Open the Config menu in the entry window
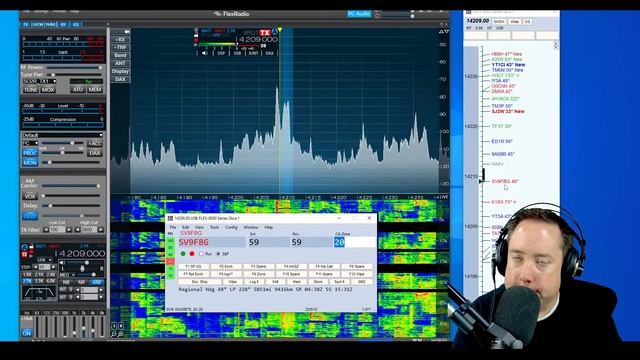This screenshot has height=360, width=640. pyautogui.click(x=231, y=227)
